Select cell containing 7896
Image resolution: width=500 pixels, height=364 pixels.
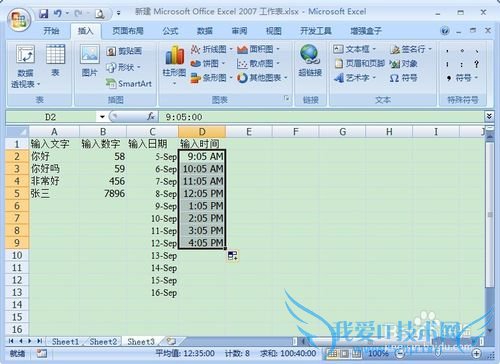pos(103,194)
